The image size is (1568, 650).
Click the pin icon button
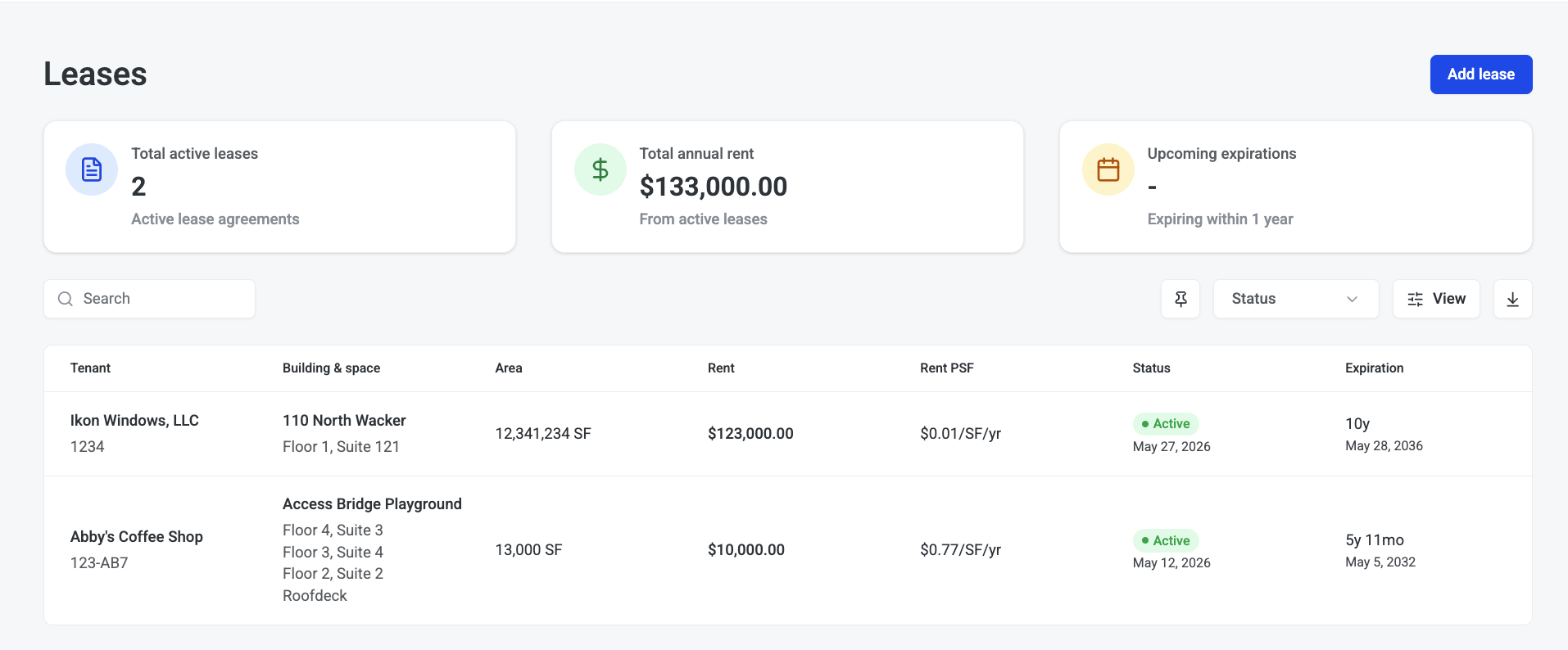tap(1181, 299)
